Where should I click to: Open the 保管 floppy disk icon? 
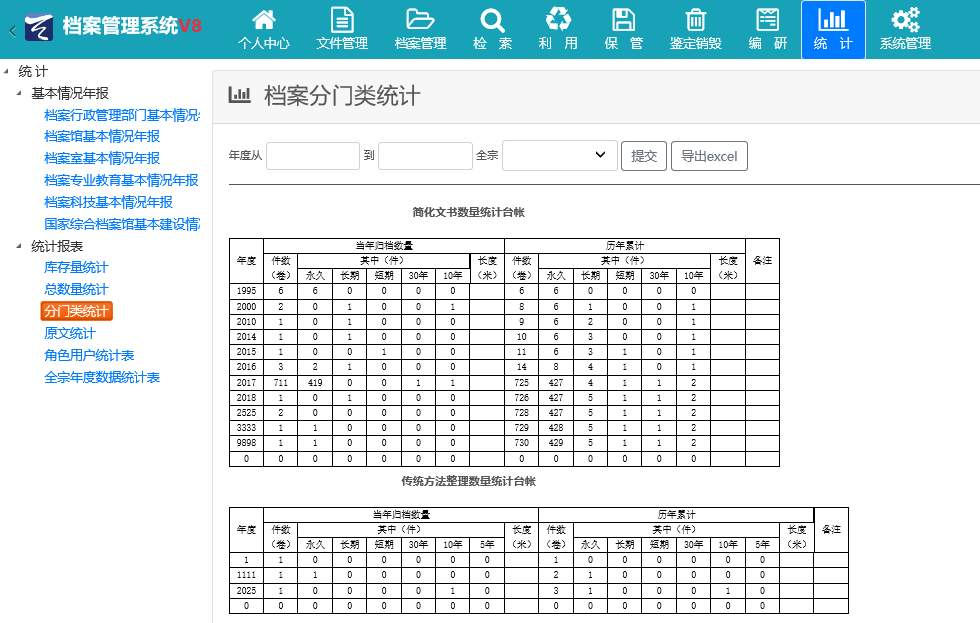(x=624, y=21)
